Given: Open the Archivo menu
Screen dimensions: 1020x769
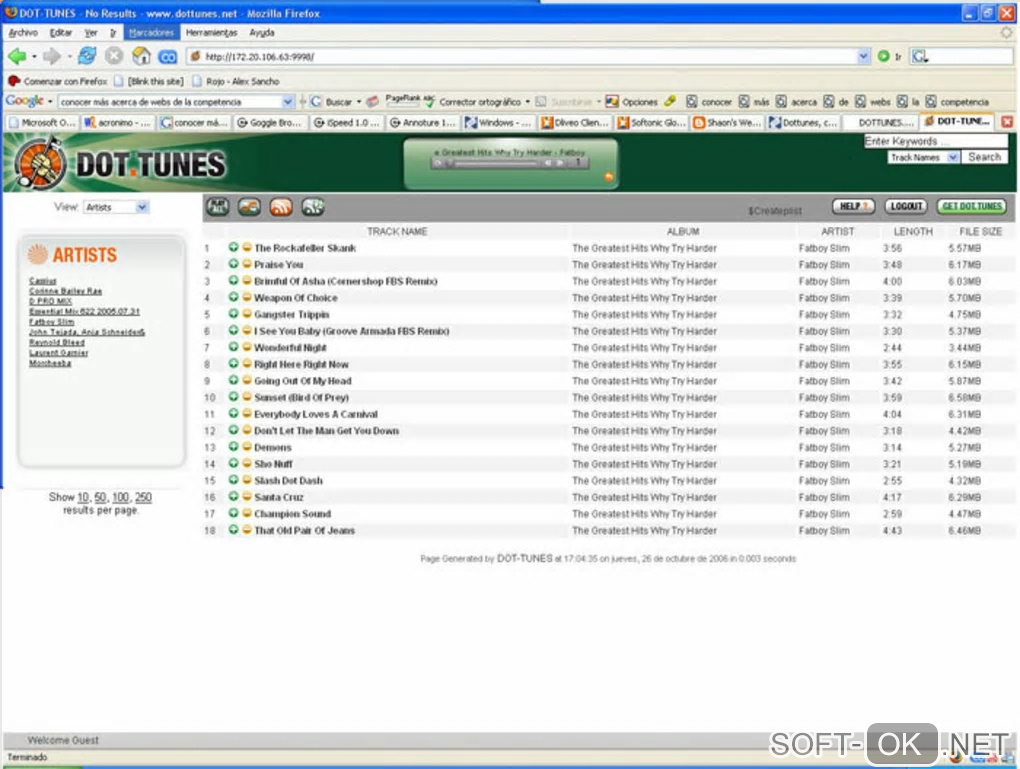Looking at the screenshot, I should pos(23,33).
